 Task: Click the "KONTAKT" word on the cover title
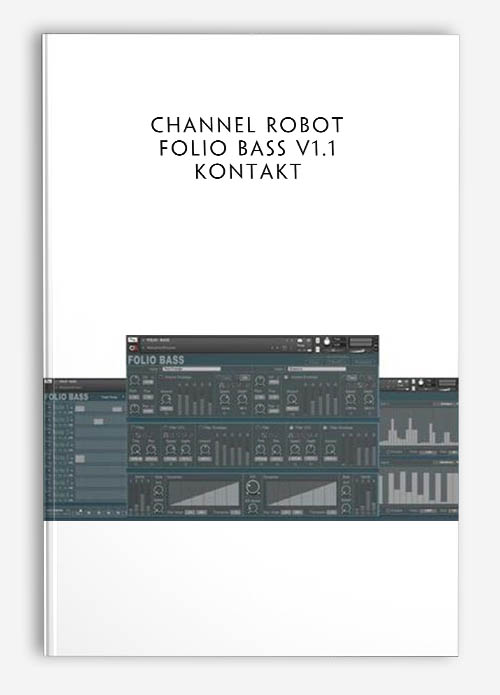pyautogui.click(x=248, y=172)
